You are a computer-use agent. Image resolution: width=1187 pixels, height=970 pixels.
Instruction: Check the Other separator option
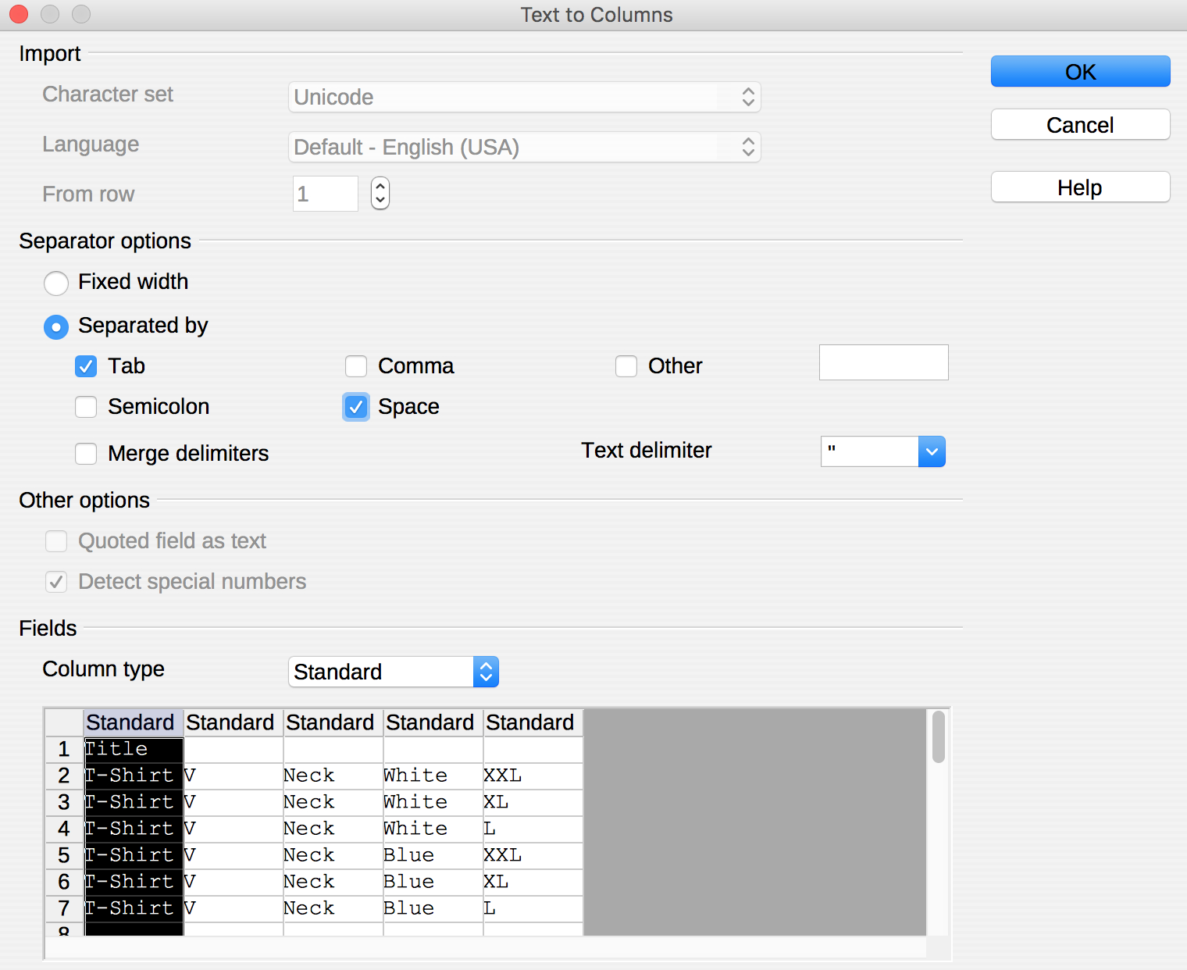[x=626, y=366]
